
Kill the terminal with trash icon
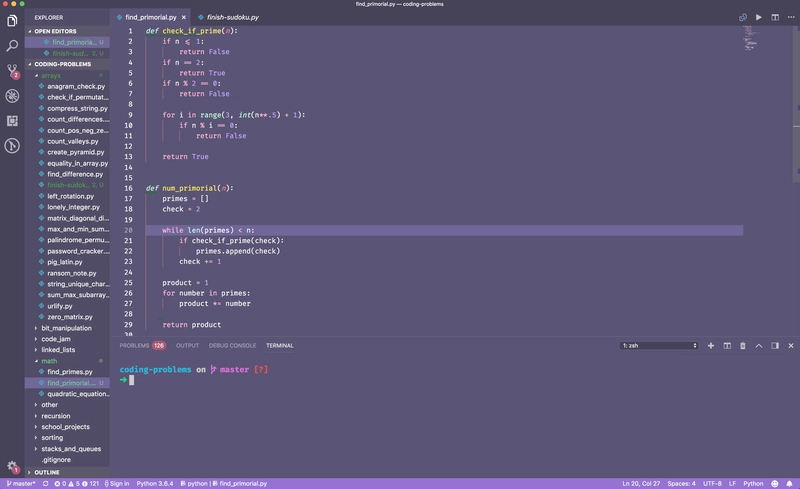pyautogui.click(x=743, y=346)
